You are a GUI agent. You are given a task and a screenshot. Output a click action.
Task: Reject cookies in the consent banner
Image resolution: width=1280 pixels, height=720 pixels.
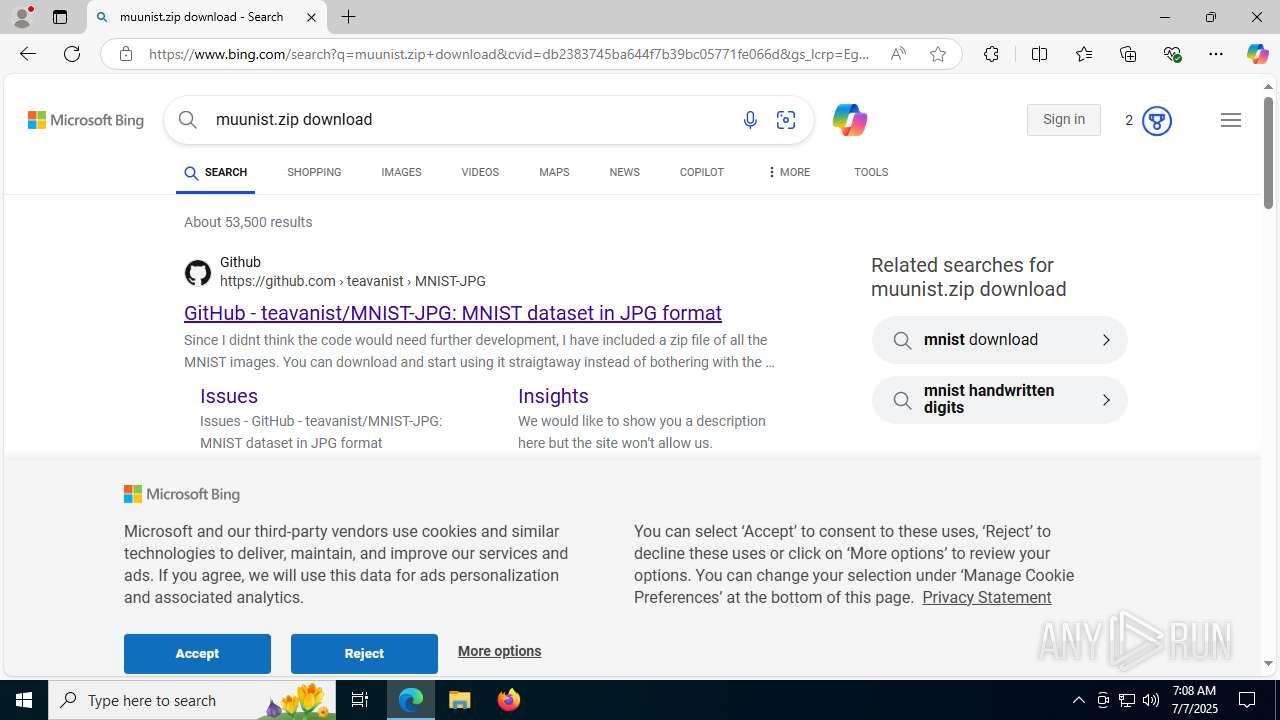click(x=364, y=653)
